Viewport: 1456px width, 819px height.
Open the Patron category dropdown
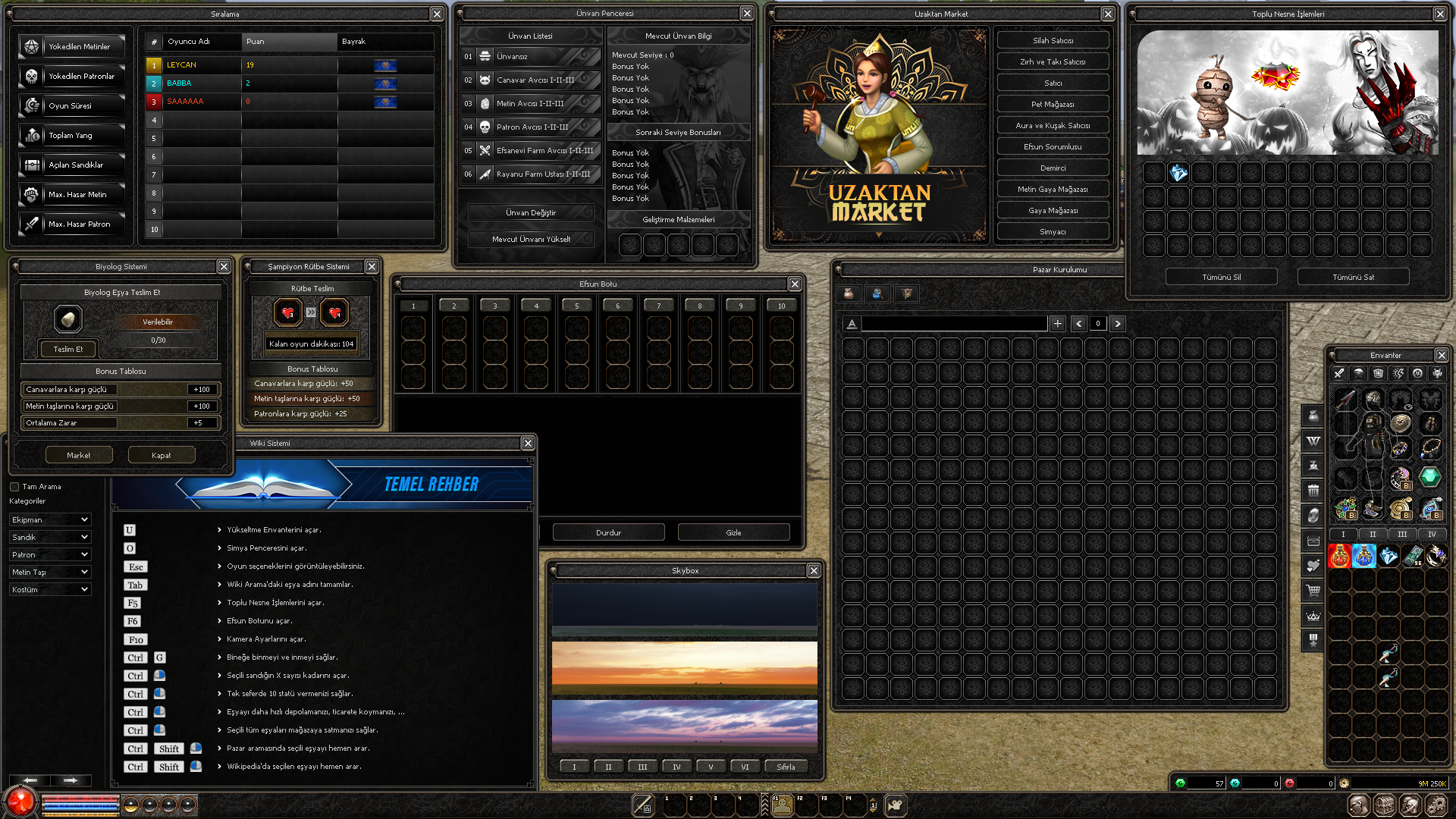(50, 555)
